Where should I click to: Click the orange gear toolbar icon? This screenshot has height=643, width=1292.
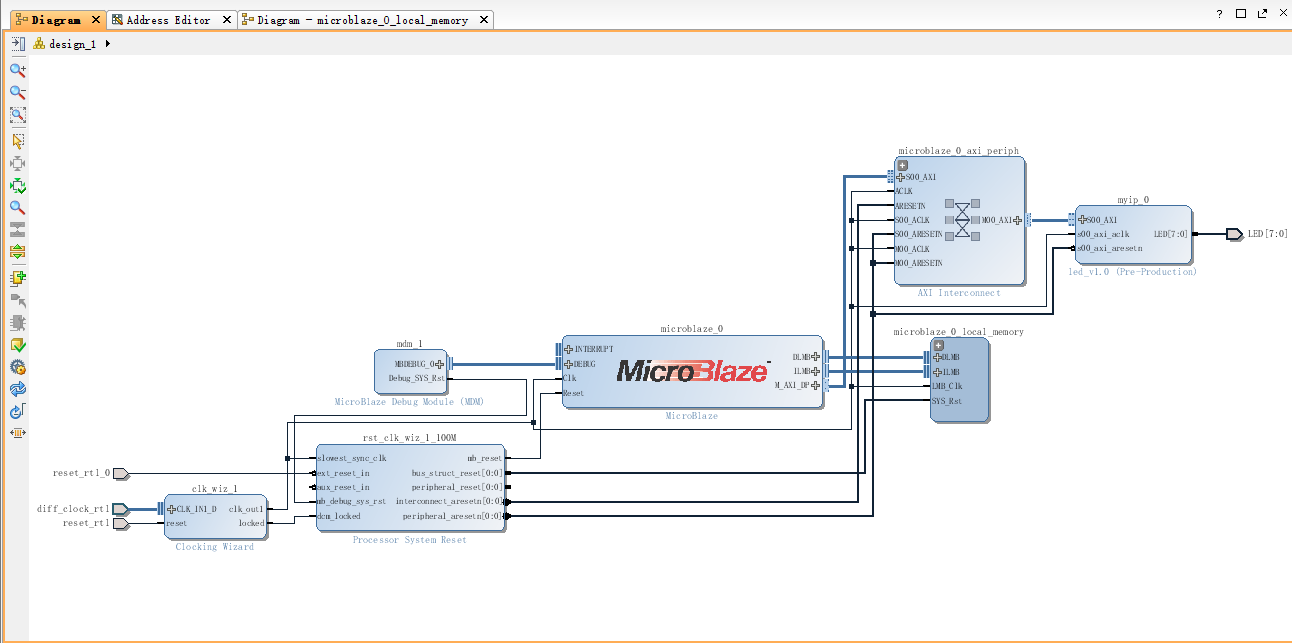point(17,367)
